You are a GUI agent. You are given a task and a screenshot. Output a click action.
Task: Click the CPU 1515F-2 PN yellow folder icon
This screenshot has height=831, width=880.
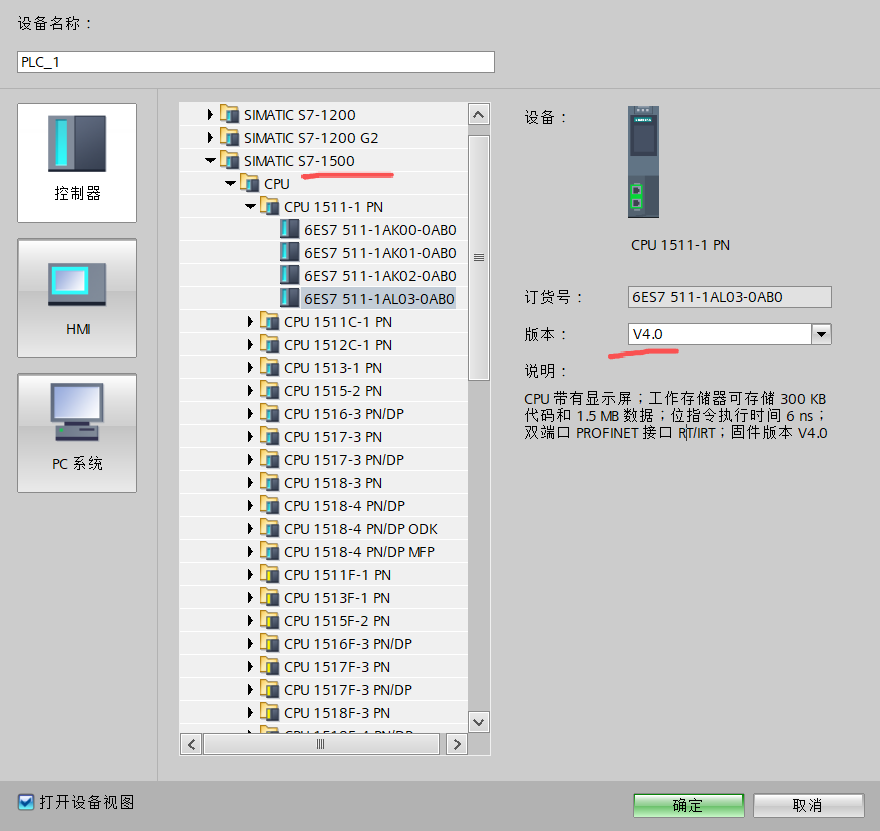pos(269,621)
